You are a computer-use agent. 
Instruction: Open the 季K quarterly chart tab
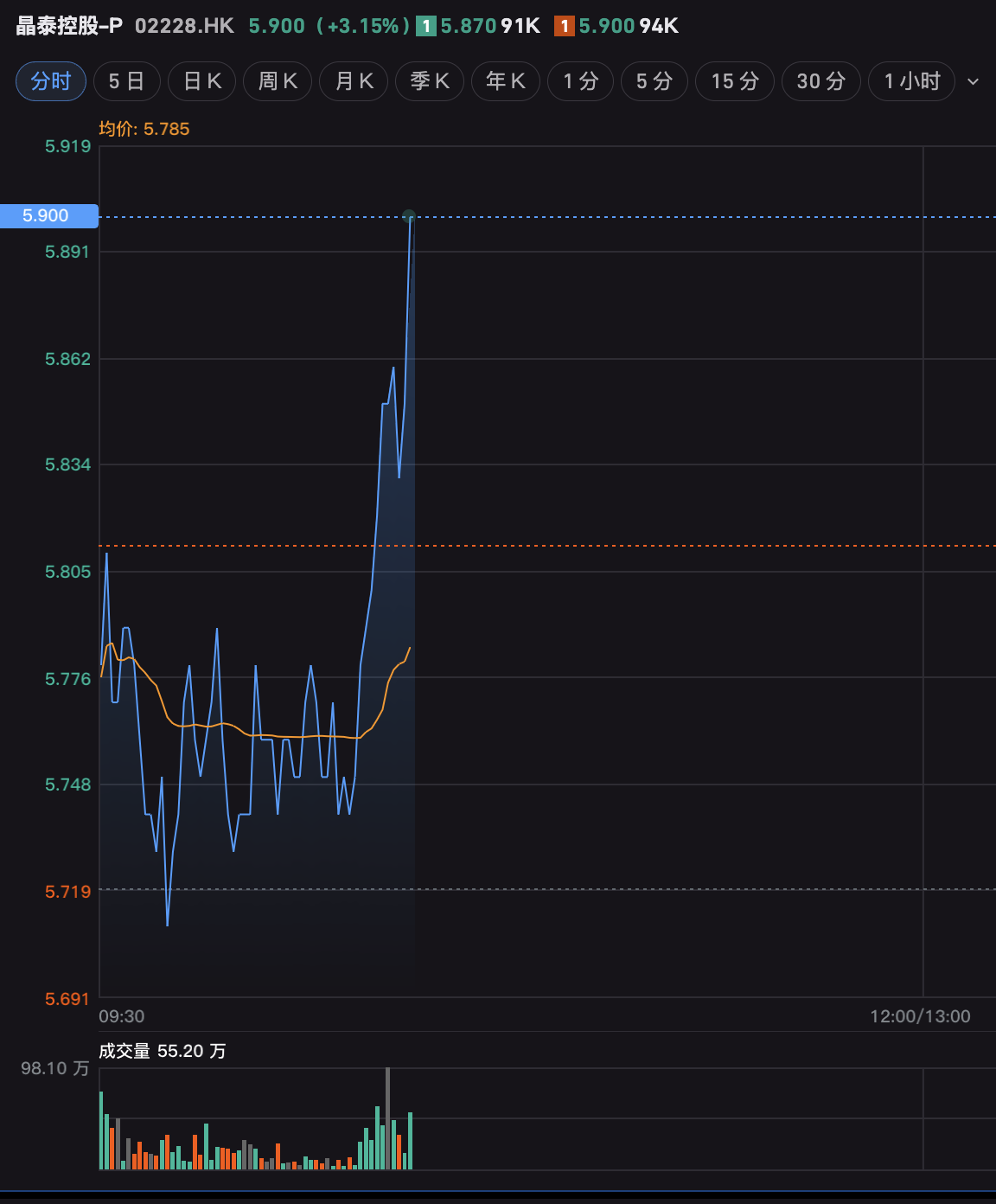[x=430, y=81]
